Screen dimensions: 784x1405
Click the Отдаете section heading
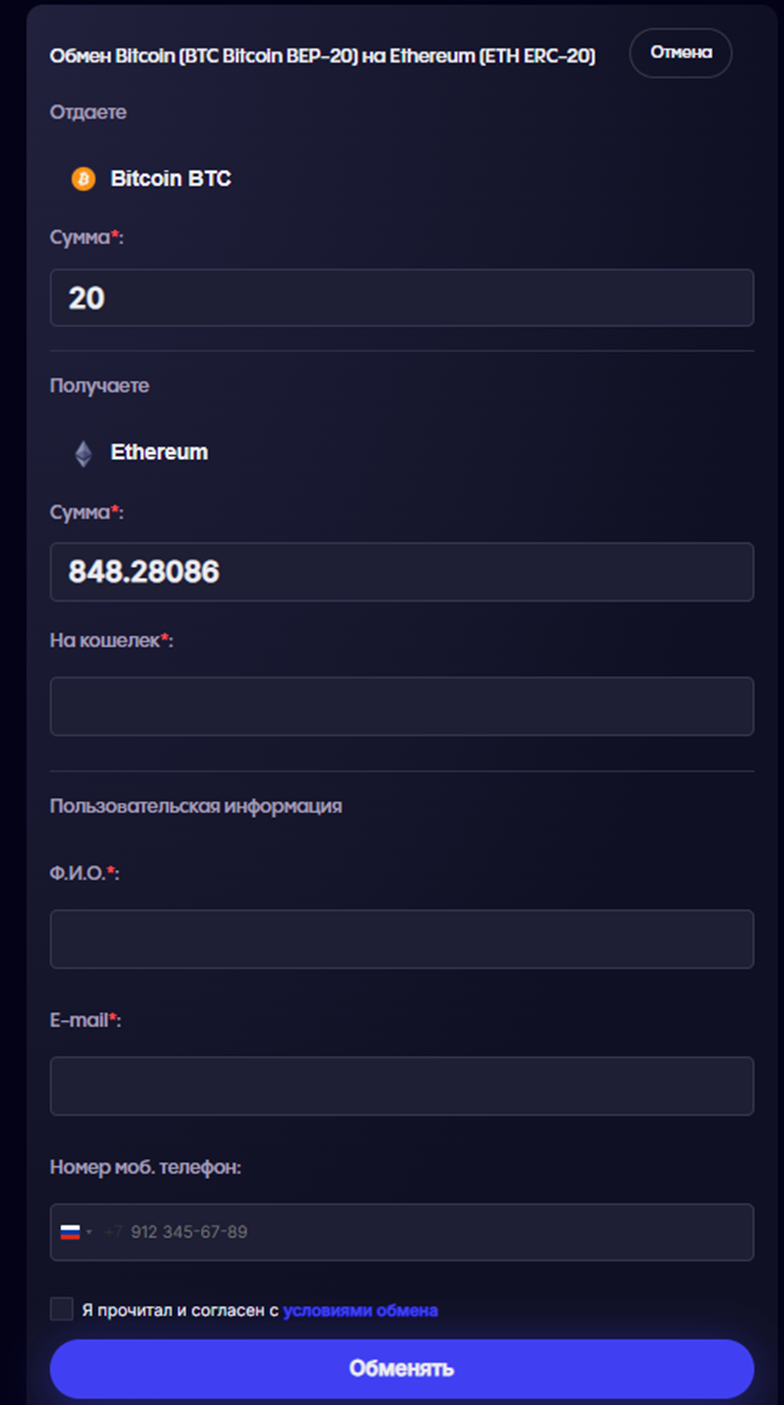88,113
